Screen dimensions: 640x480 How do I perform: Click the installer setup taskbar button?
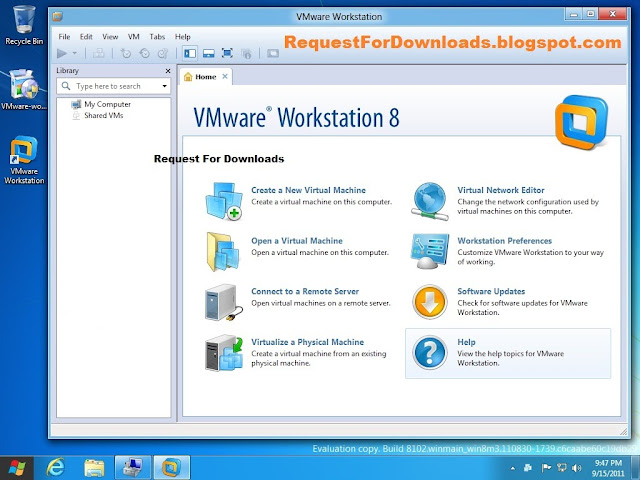pyautogui.click(x=133, y=468)
